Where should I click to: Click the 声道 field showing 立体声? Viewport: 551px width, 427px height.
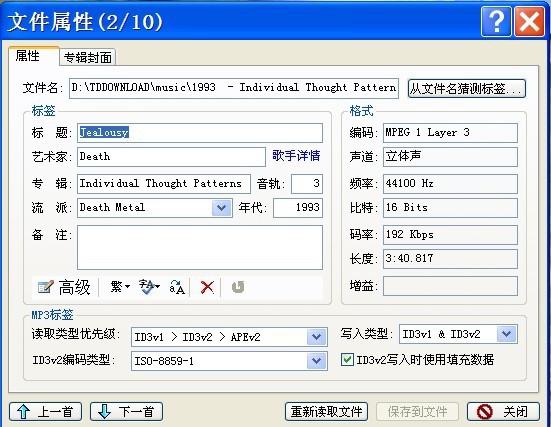(450, 157)
